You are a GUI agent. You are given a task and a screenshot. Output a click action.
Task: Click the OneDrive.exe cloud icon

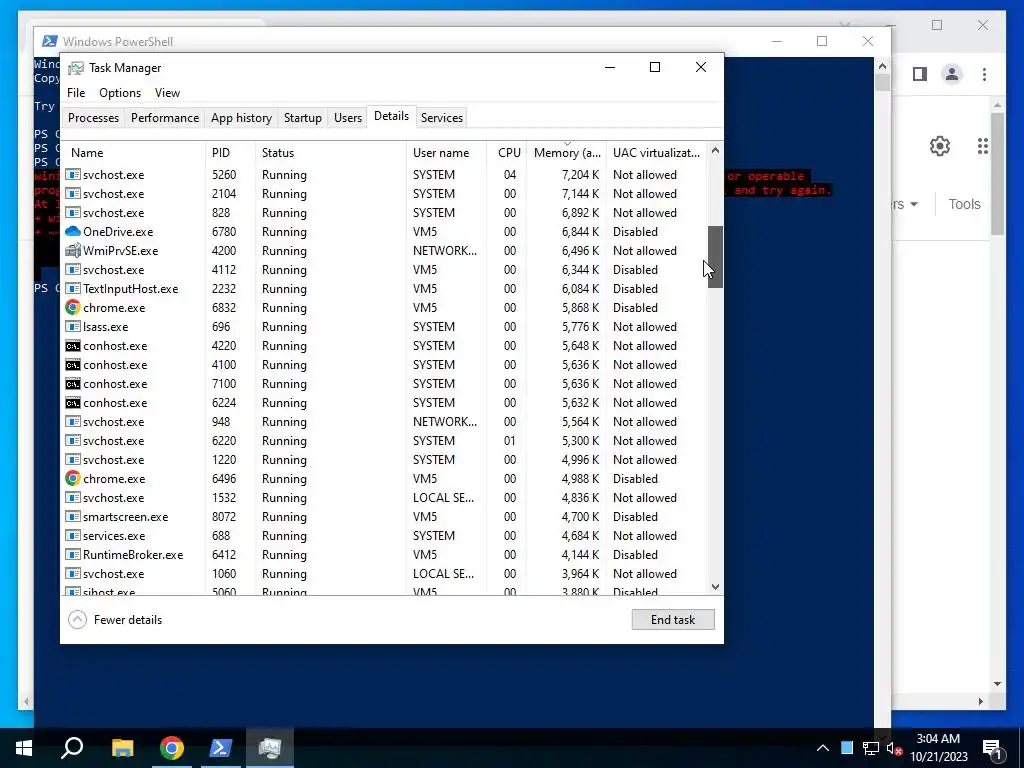click(x=73, y=232)
